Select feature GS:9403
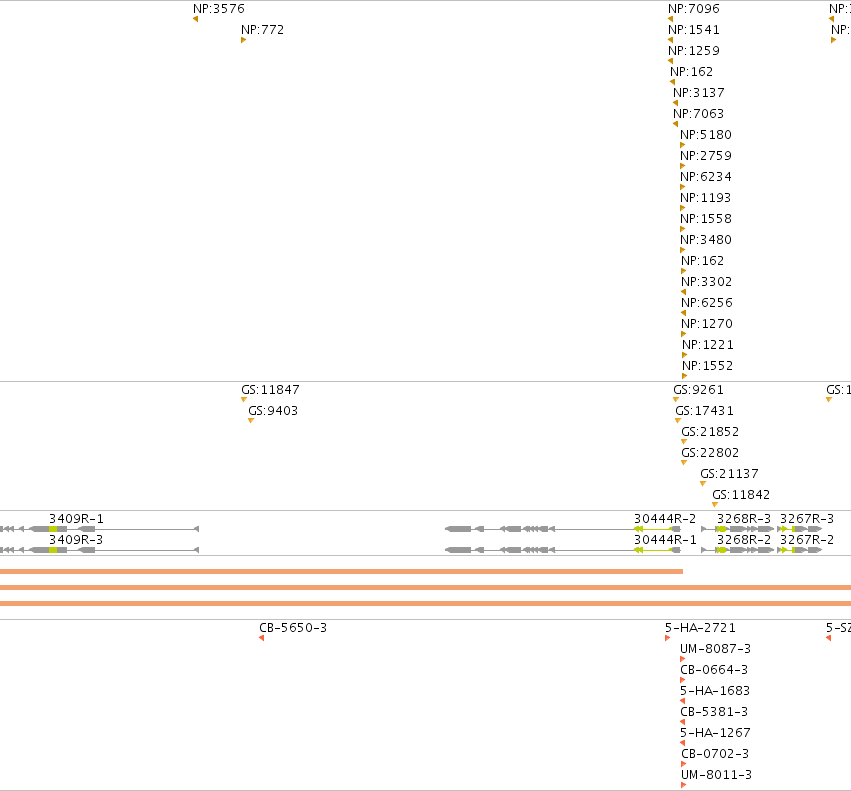The image size is (851, 791). point(273,411)
